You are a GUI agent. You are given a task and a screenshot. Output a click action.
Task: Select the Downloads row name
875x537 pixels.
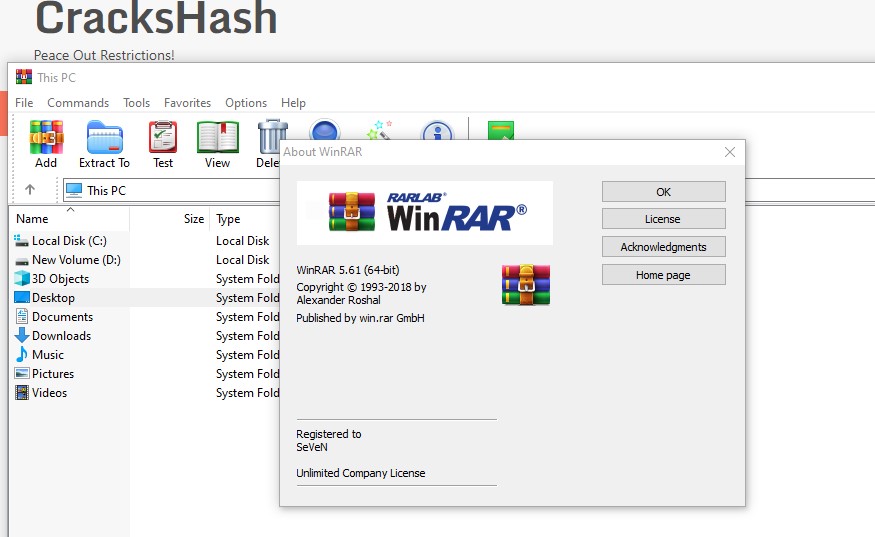pos(61,335)
